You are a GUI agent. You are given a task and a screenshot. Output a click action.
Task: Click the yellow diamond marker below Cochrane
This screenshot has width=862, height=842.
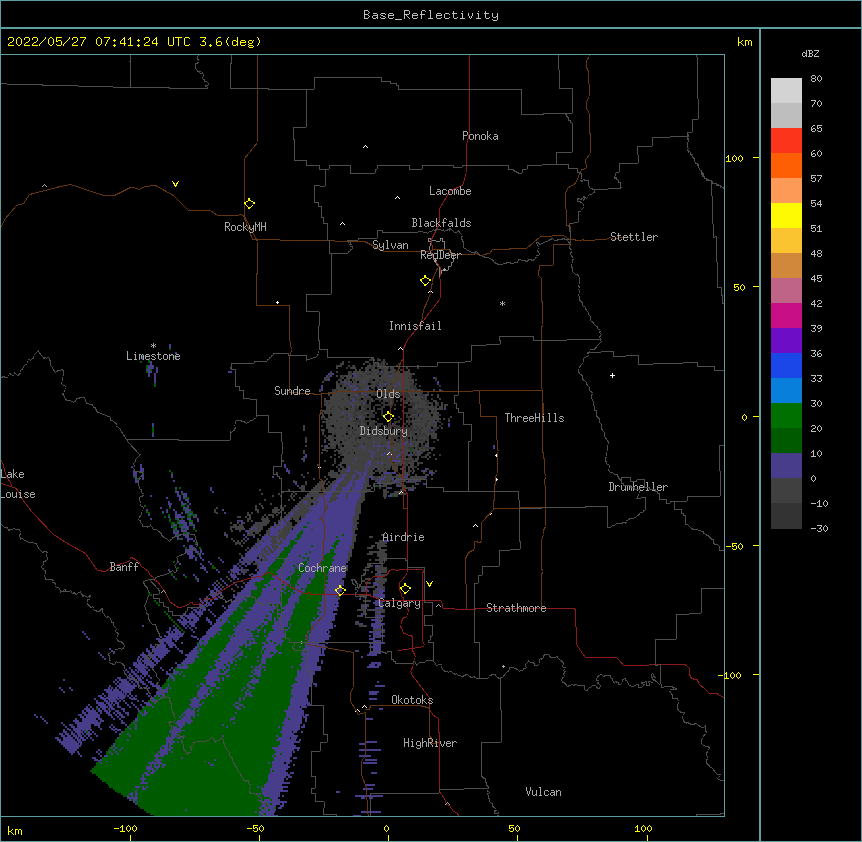[340, 590]
